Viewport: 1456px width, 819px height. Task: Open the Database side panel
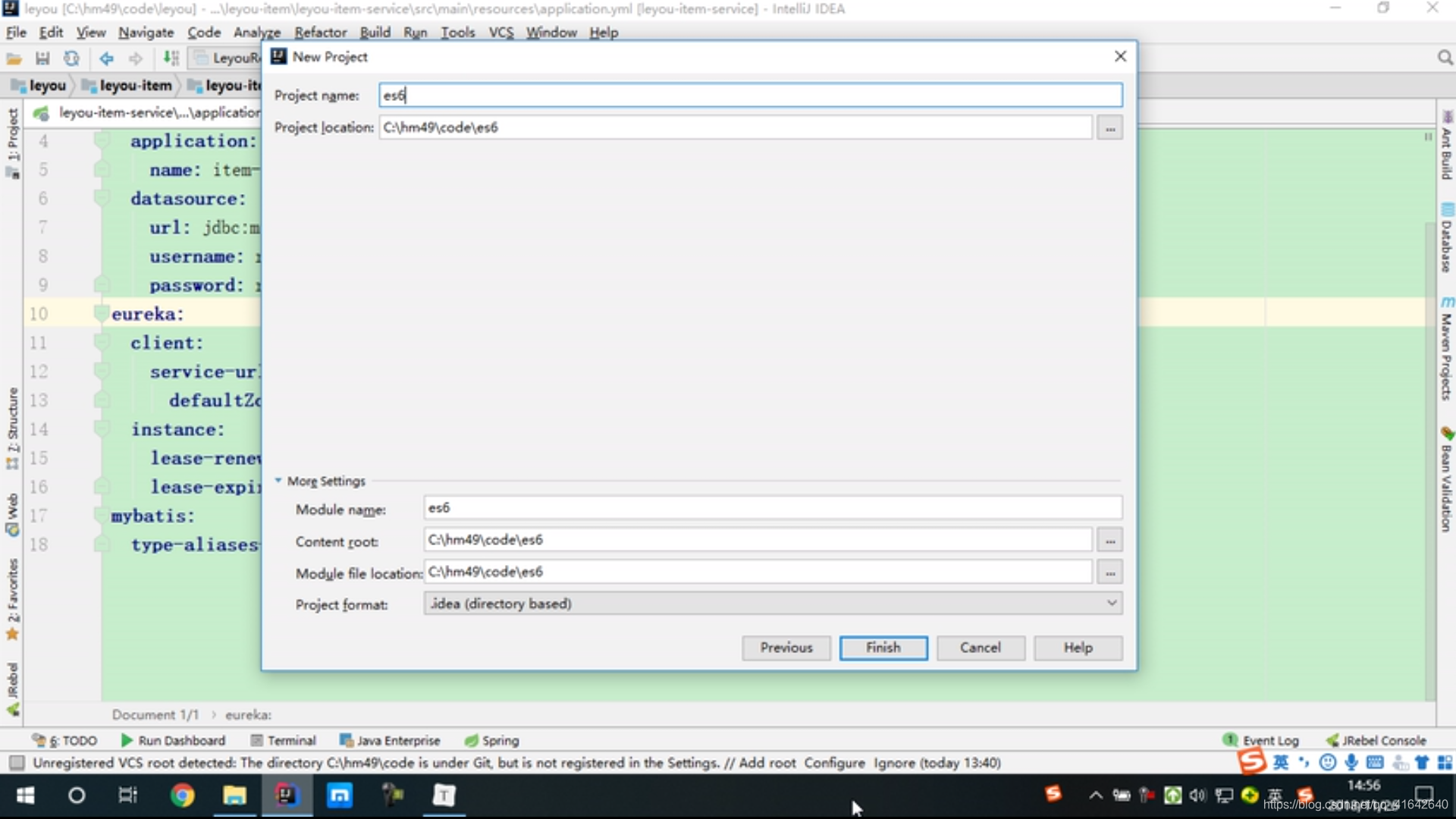pos(1446,237)
